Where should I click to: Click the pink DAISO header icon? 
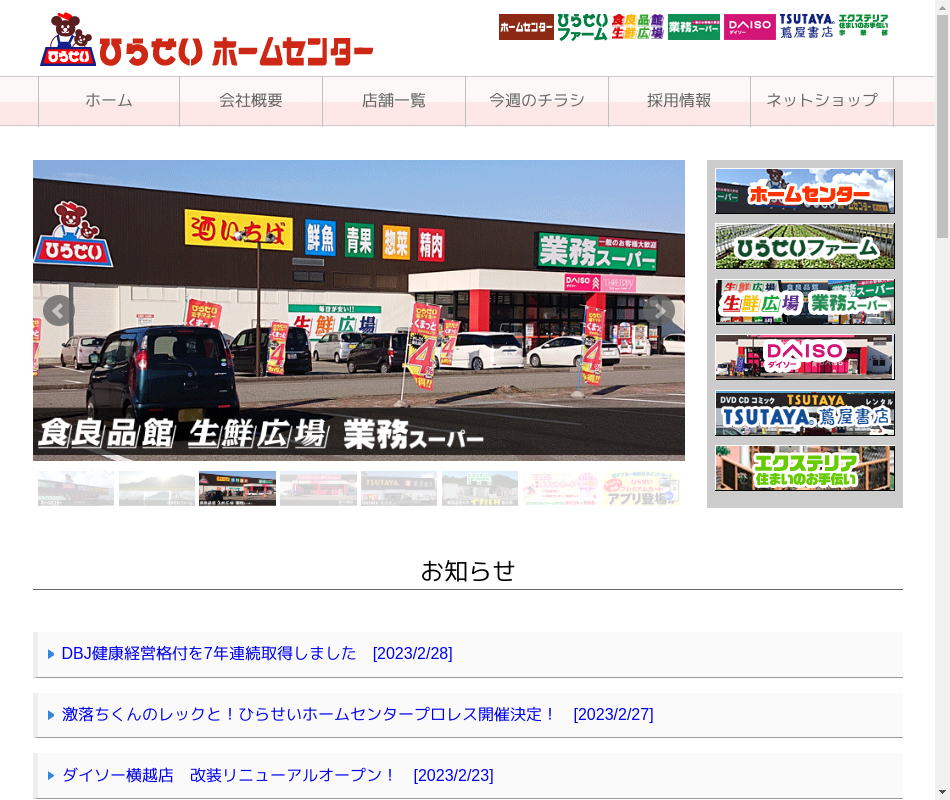749,27
